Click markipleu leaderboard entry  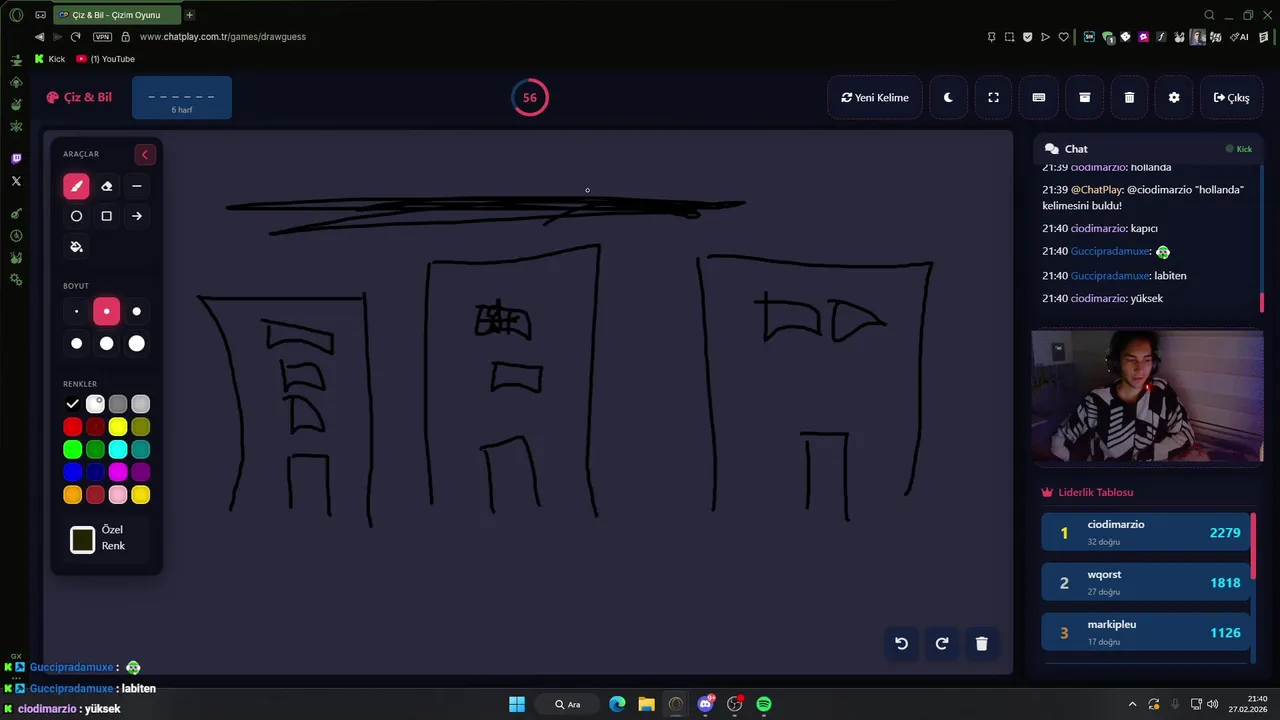tap(1146, 632)
